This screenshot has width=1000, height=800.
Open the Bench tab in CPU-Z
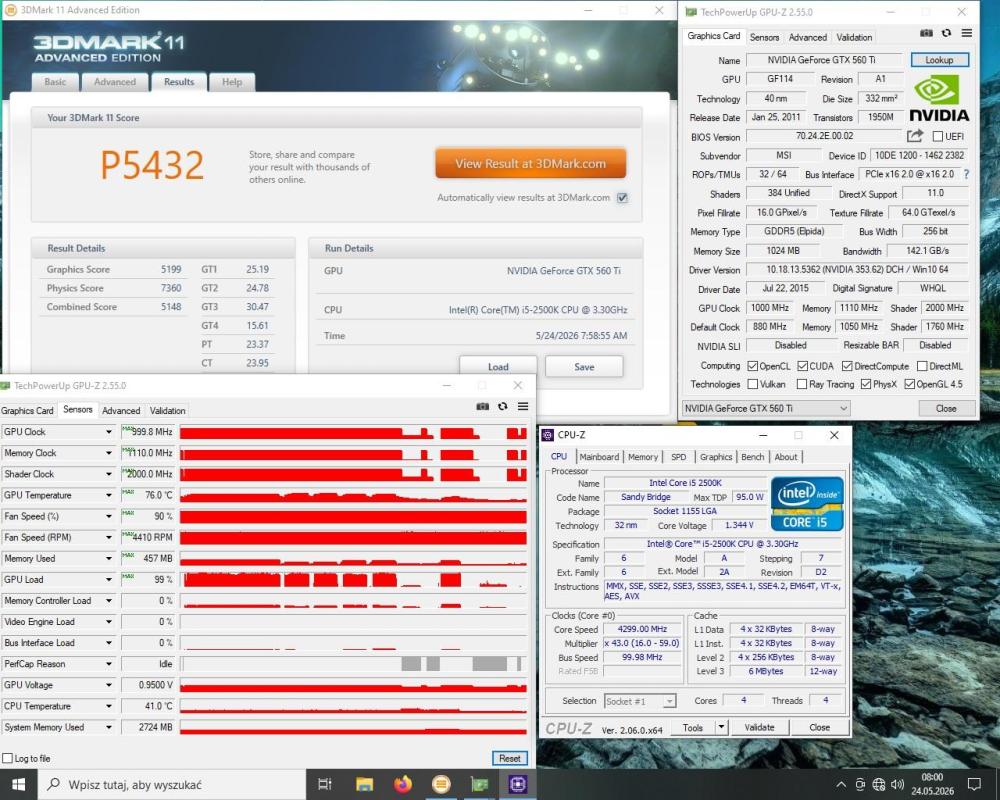pyautogui.click(x=753, y=457)
